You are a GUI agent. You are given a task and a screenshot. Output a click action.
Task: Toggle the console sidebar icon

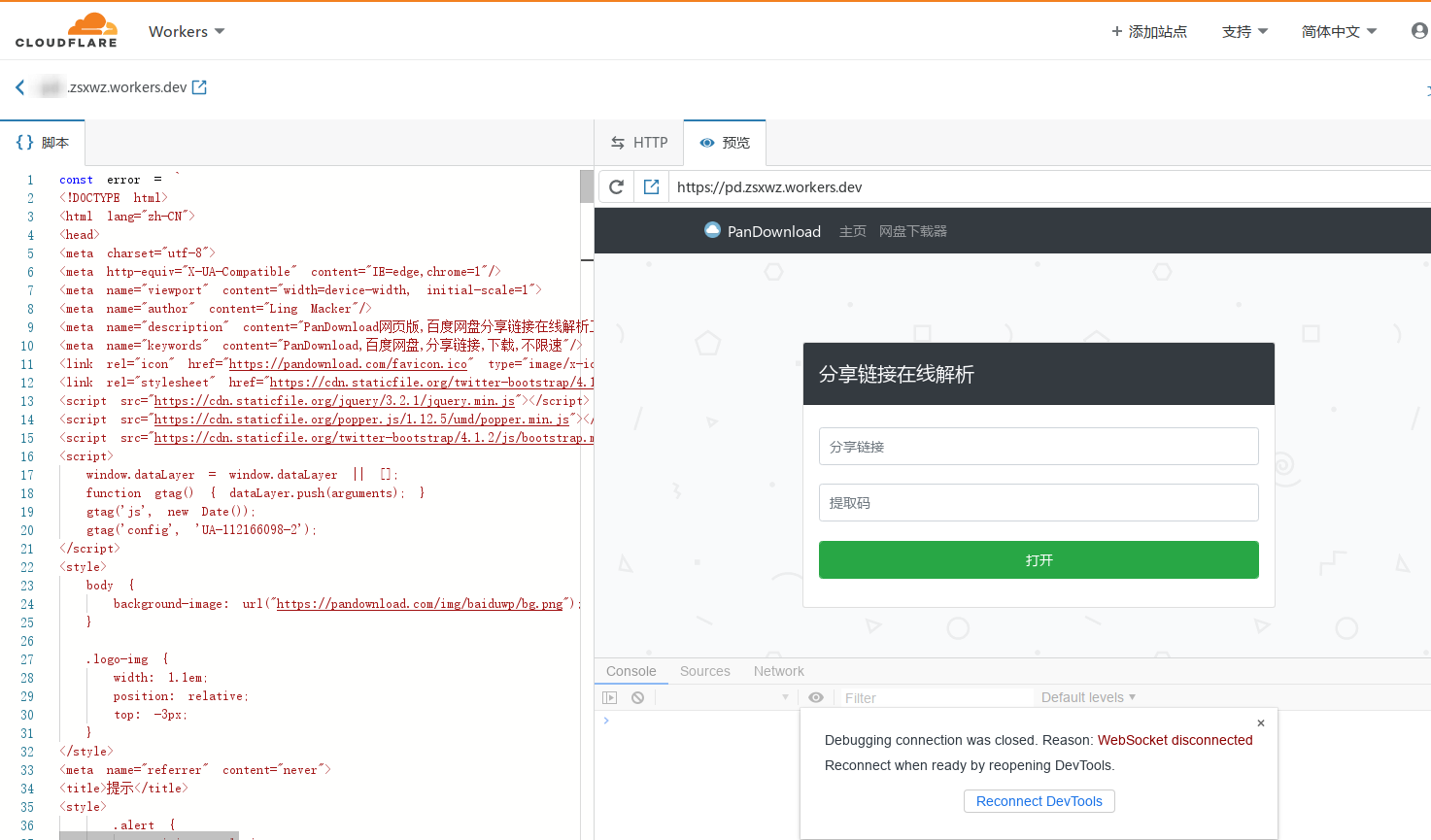(x=610, y=697)
